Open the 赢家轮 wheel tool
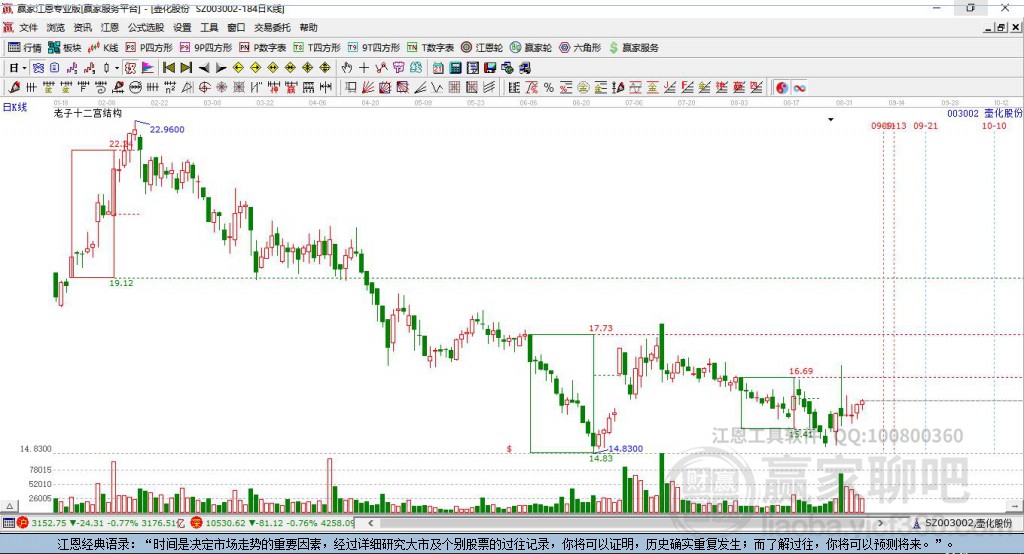Image resolution: width=1024 pixels, height=554 pixels. [x=531, y=48]
